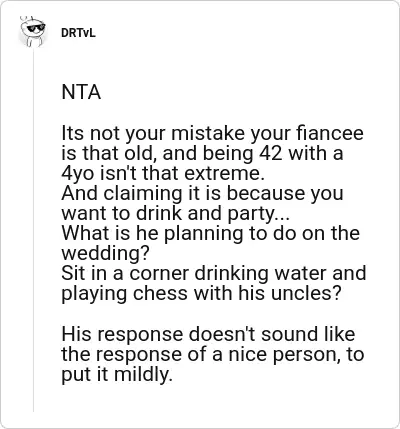Click the sunglasses on the Snoo avatar
The width and height of the screenshot is (400, 429).
(x=36, y=28)
